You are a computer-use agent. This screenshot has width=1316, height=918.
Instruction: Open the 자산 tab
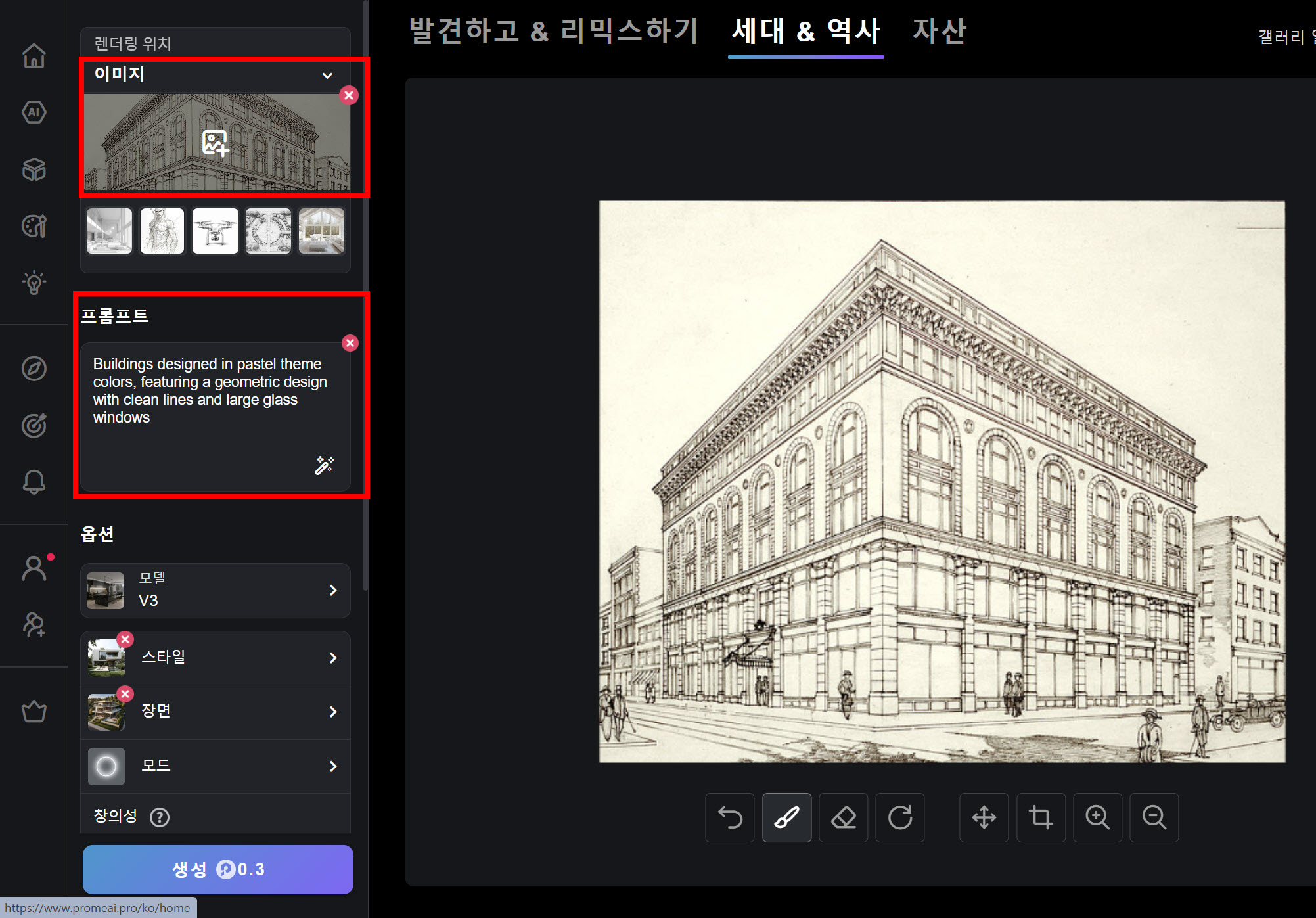click(x=939, y=31)
